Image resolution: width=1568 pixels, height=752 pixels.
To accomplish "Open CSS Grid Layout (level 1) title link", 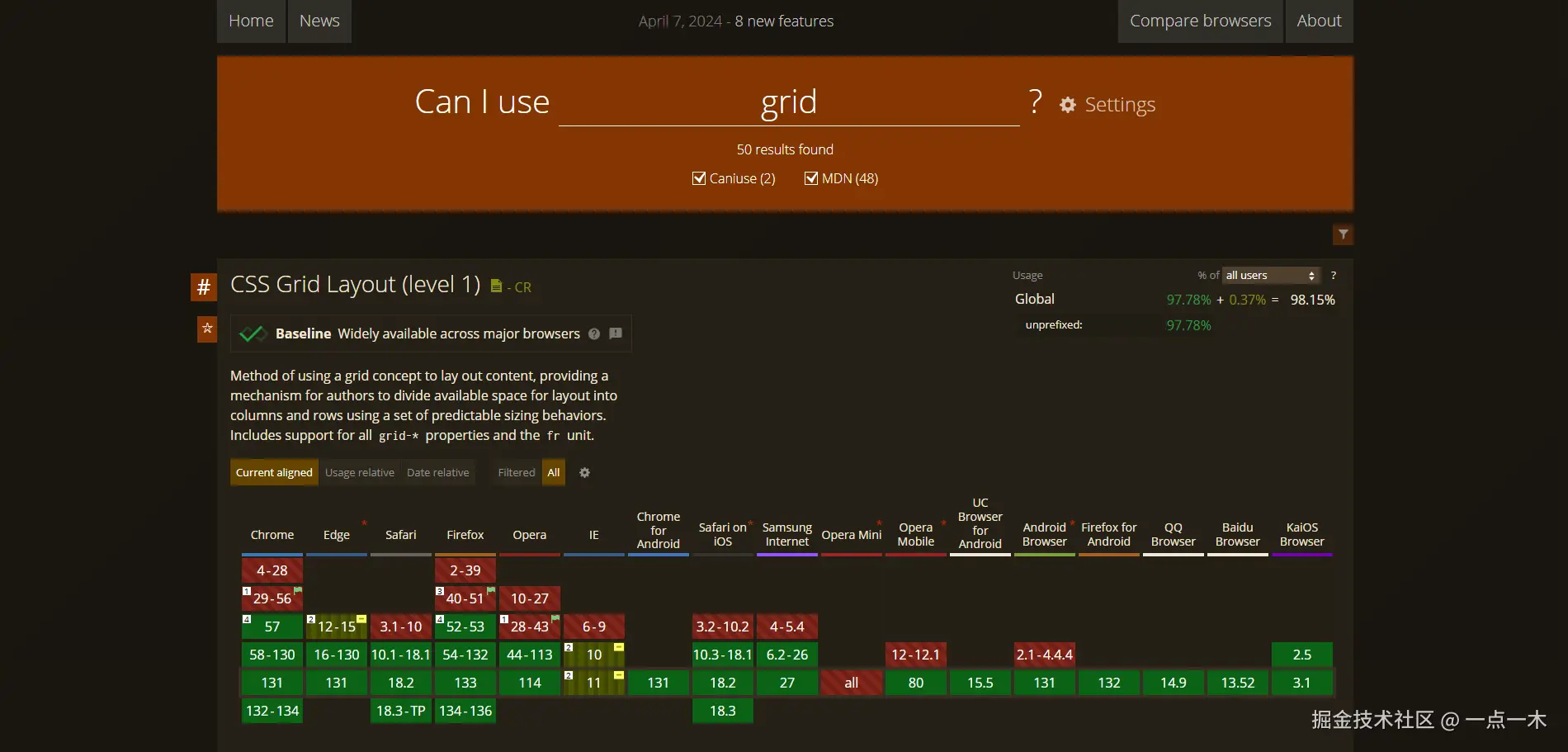I will click(355, 284).
